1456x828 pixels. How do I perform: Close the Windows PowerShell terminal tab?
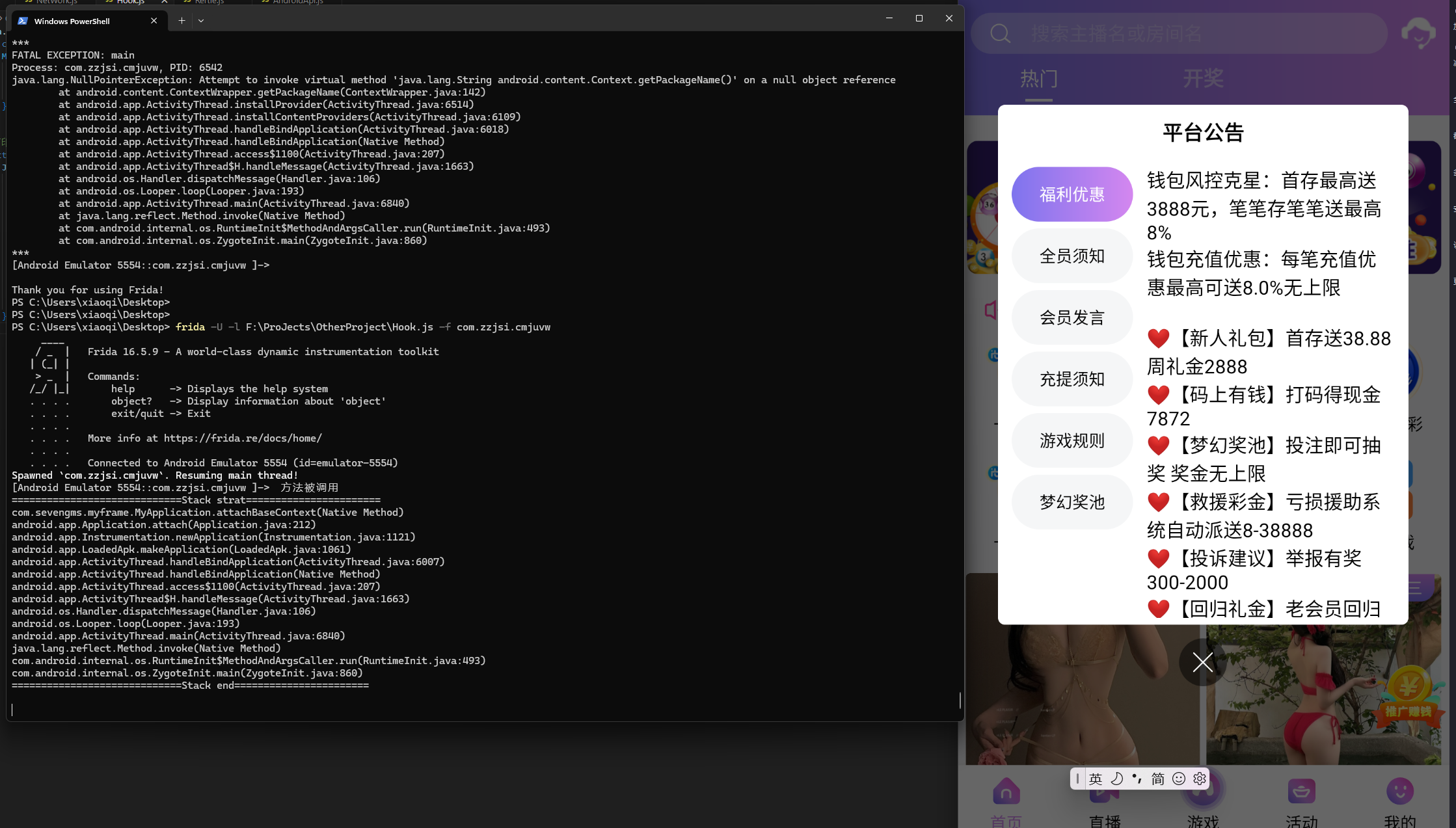coord(154,21)
